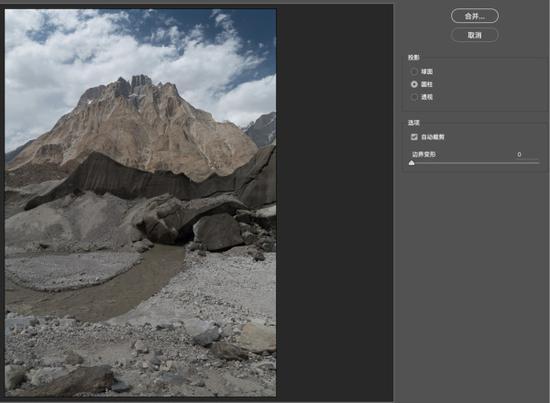Toggle the 自动裁剪 (Auto Crop) checkbox
The width and height of the screenshot is (550, 403).
click(x=414, y=137)
